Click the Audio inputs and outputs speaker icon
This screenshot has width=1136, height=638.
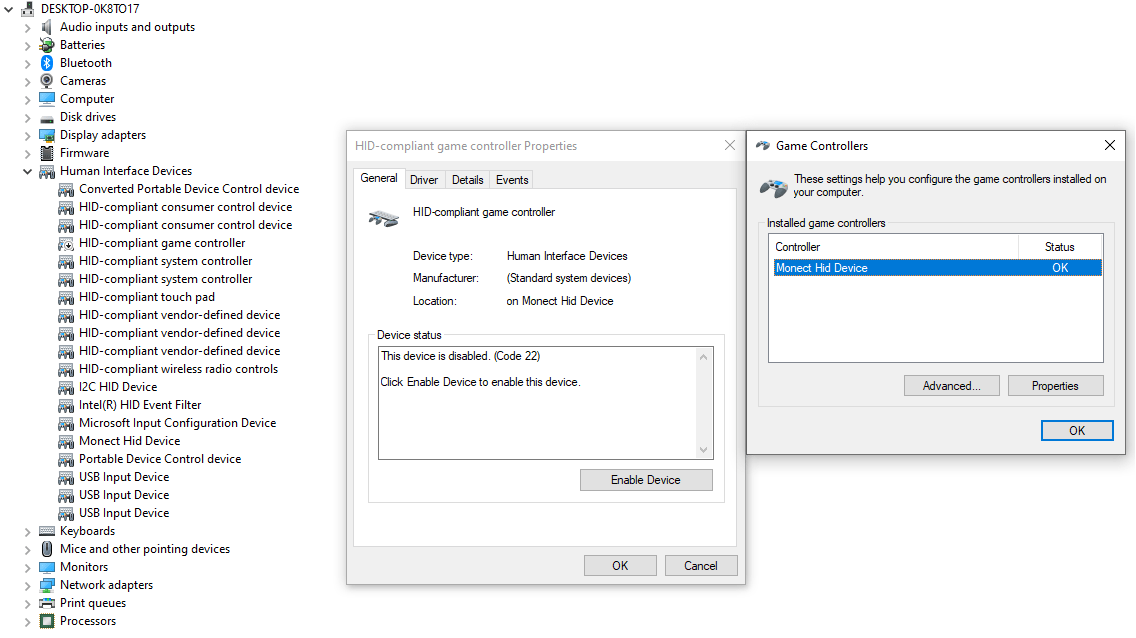[47, 27]
